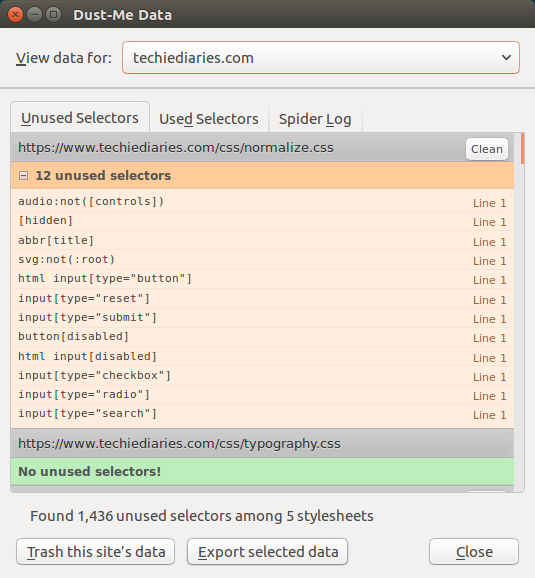This screenshot has width=535, height=578.
Task: Select the html input[disabled] selector row
Action: click(263, 356)
